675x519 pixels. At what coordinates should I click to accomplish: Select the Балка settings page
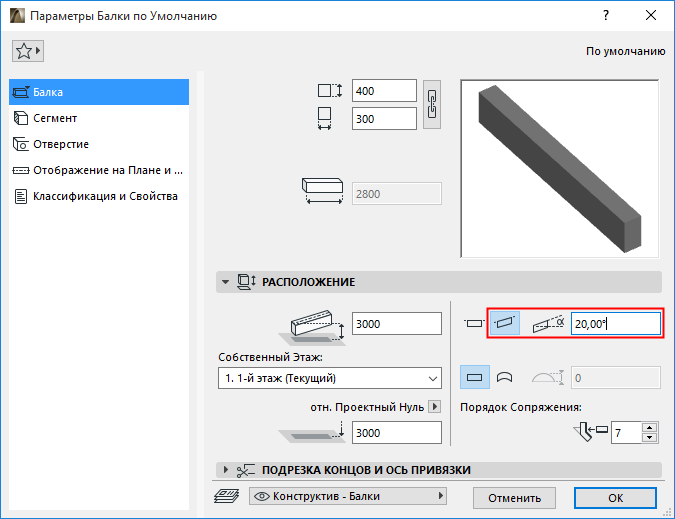click(99, 92)
